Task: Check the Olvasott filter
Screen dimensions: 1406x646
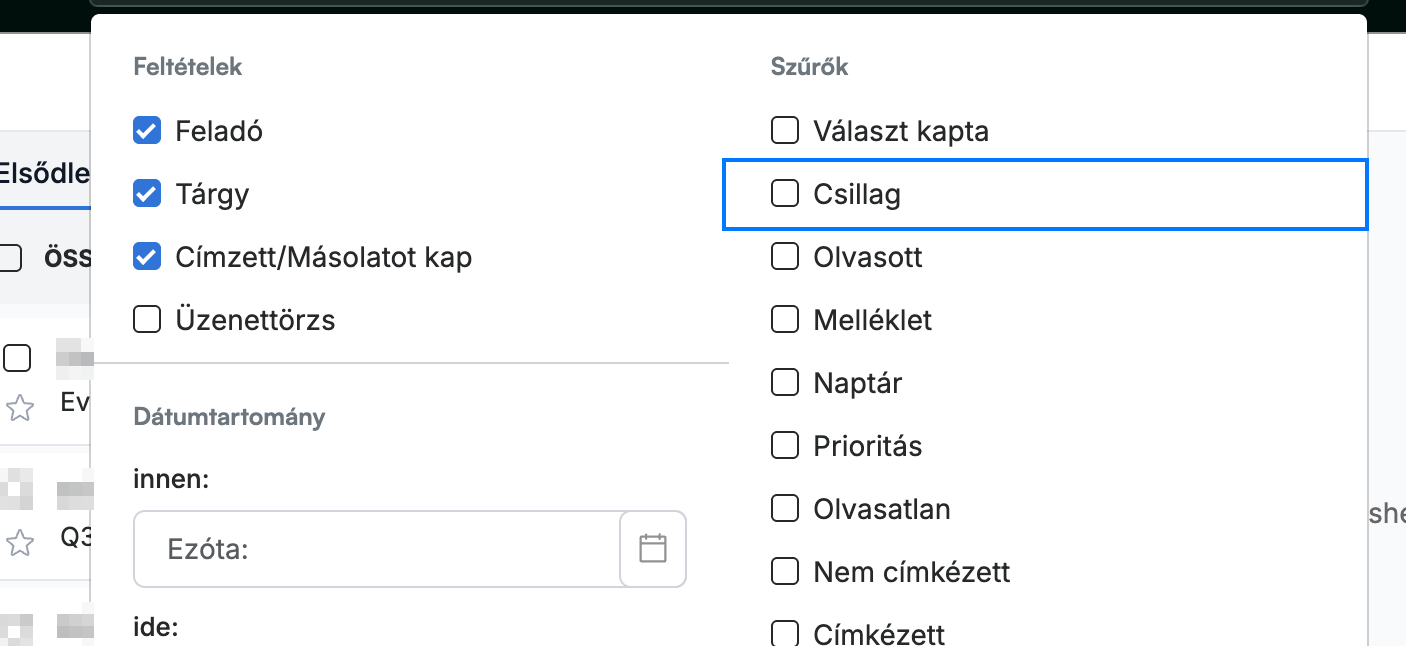Action: click(x=785, y=257)
